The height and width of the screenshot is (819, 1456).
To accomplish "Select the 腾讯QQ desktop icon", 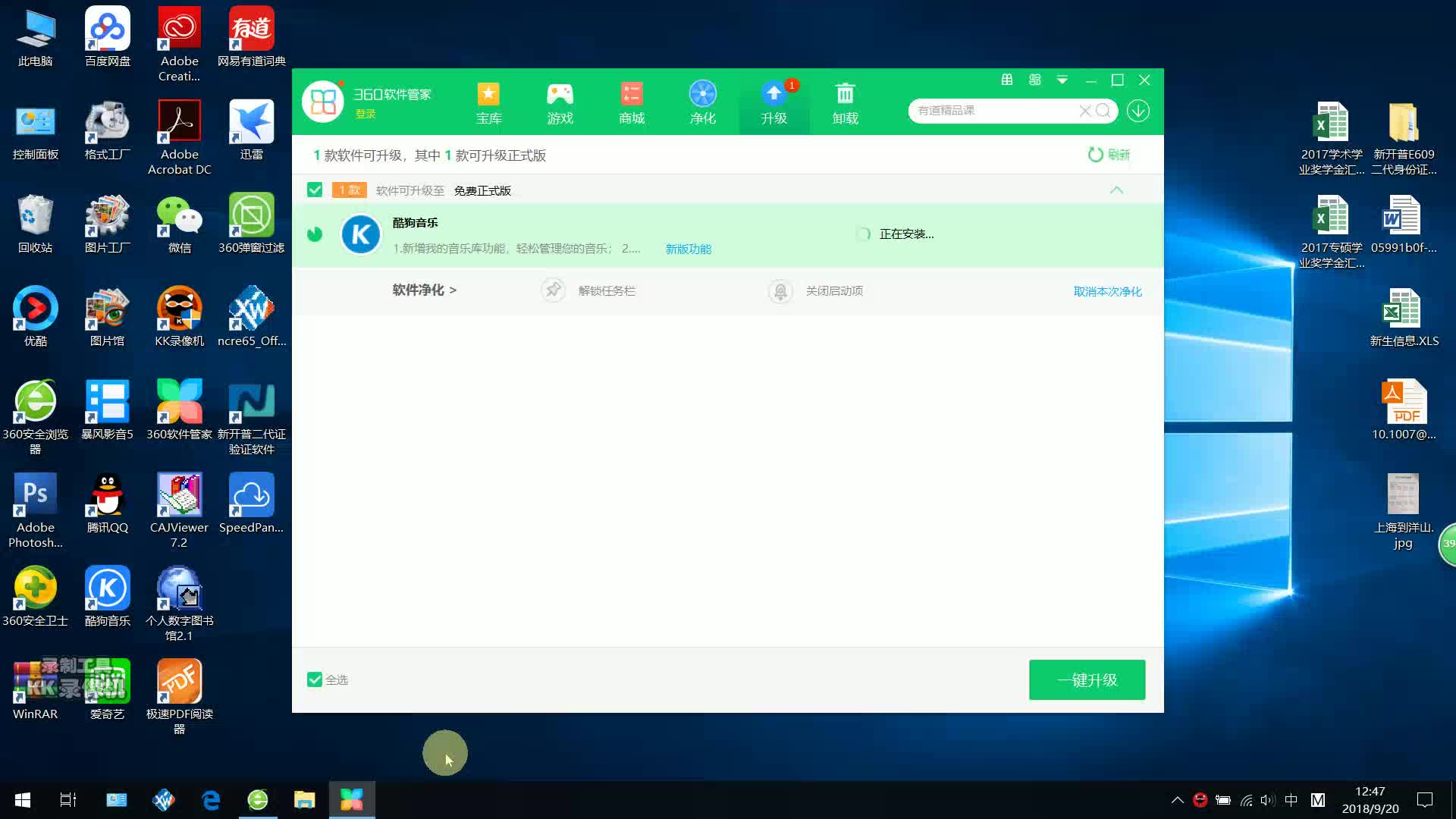I will tap(107, 503).
